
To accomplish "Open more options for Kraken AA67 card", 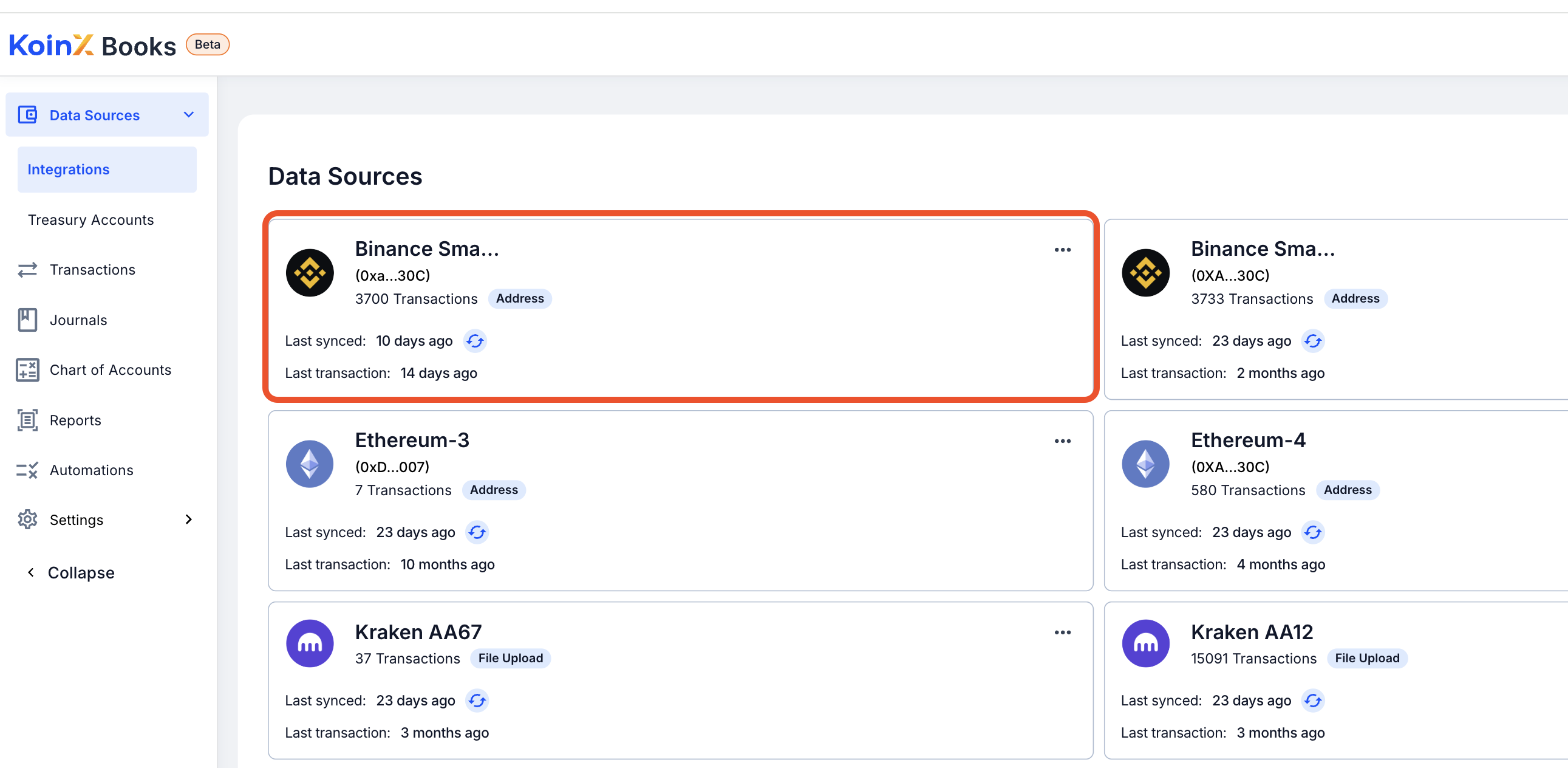I will point(1063,632).
